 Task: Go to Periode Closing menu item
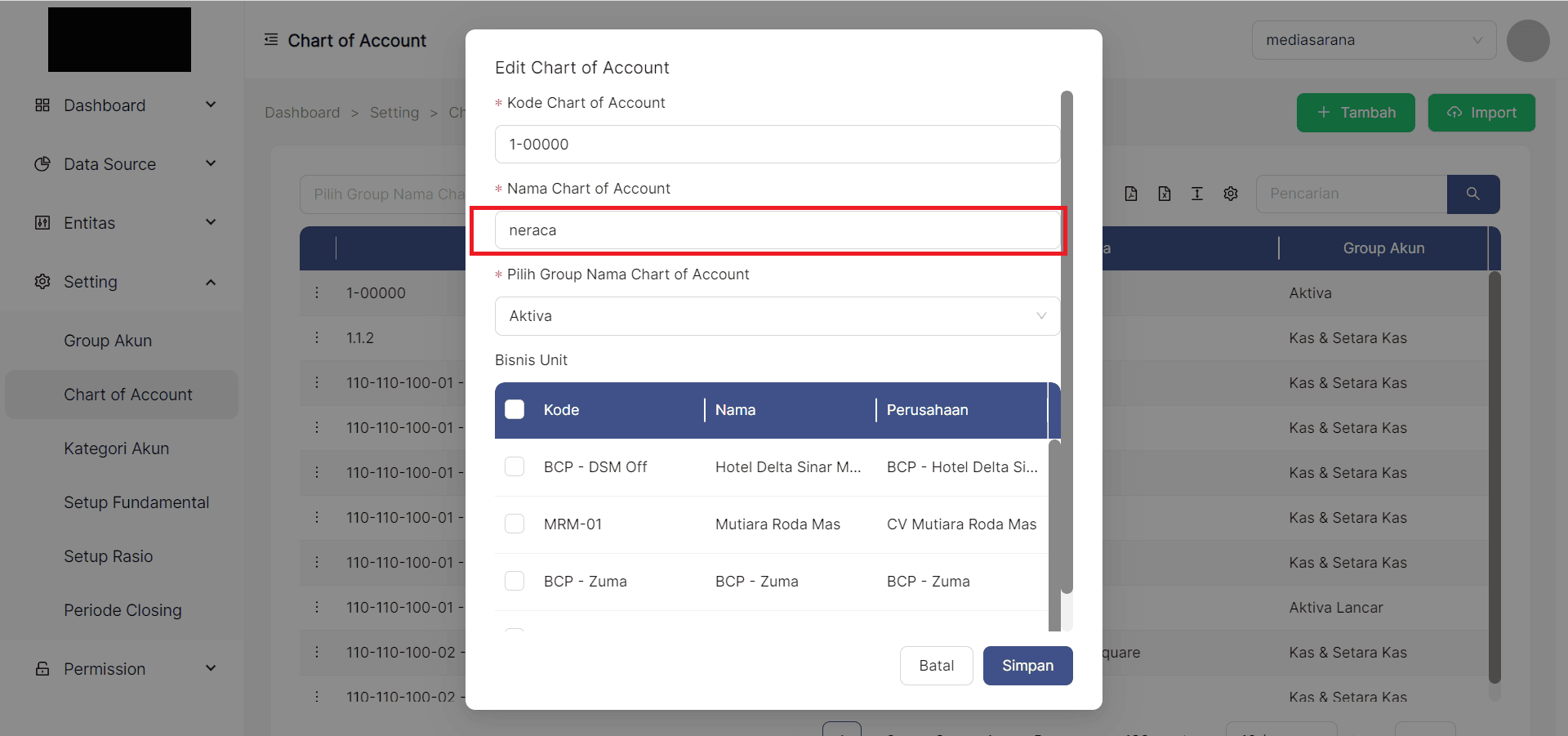coord(122,610)
